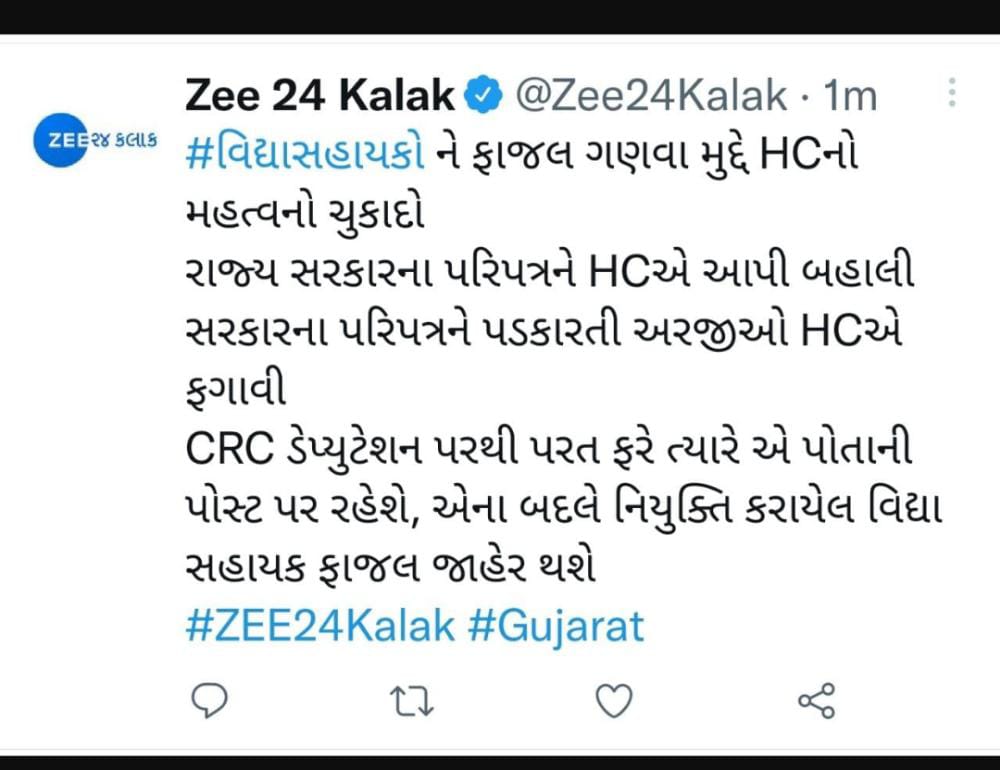The height and width of the screenshot is (770, 1000).
Task: Click the word 'ફગાવી' in the tweet
Action: coord(235,390)
